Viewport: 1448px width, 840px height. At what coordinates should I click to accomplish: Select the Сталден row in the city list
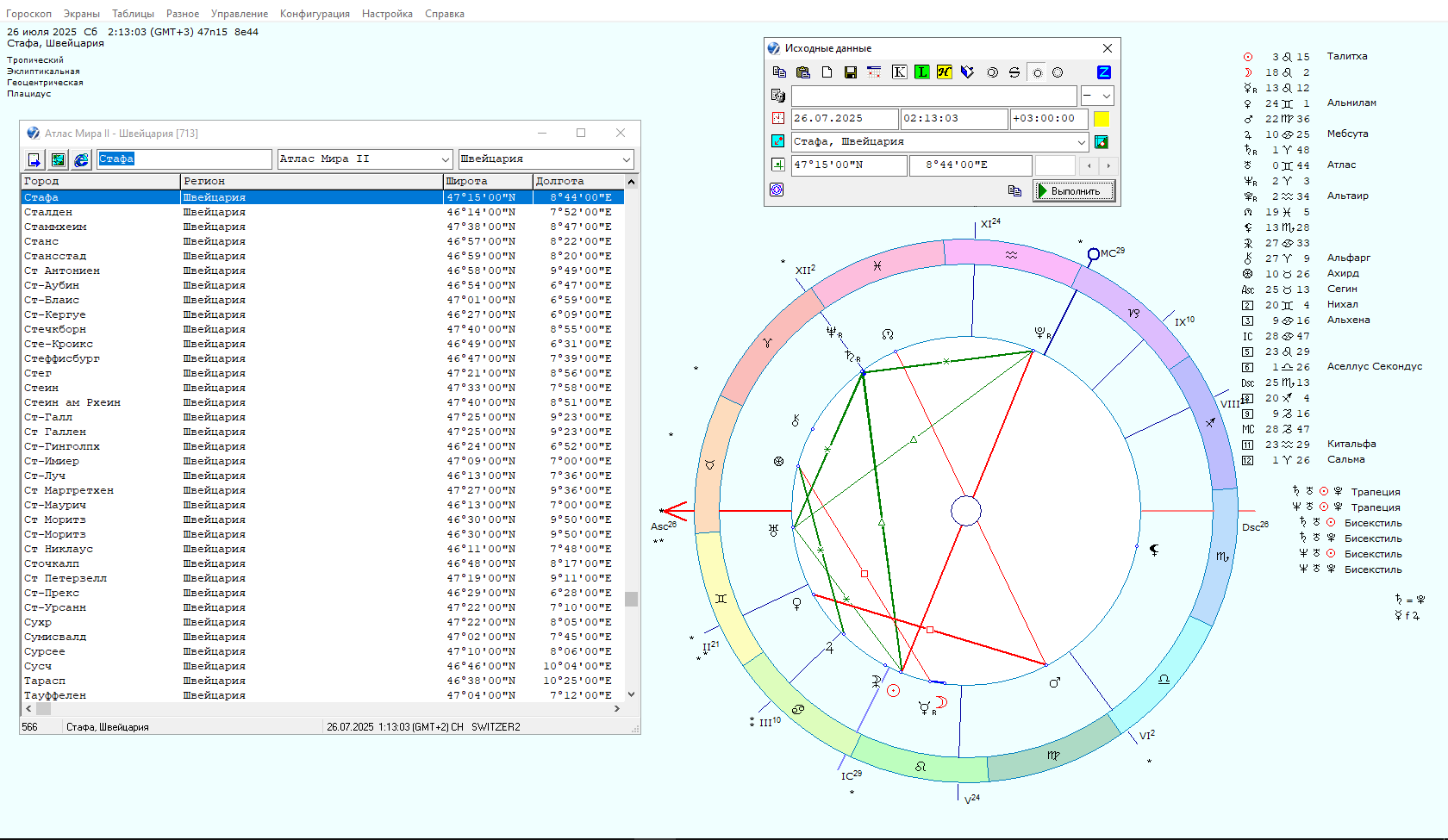[x=48, y=212]
